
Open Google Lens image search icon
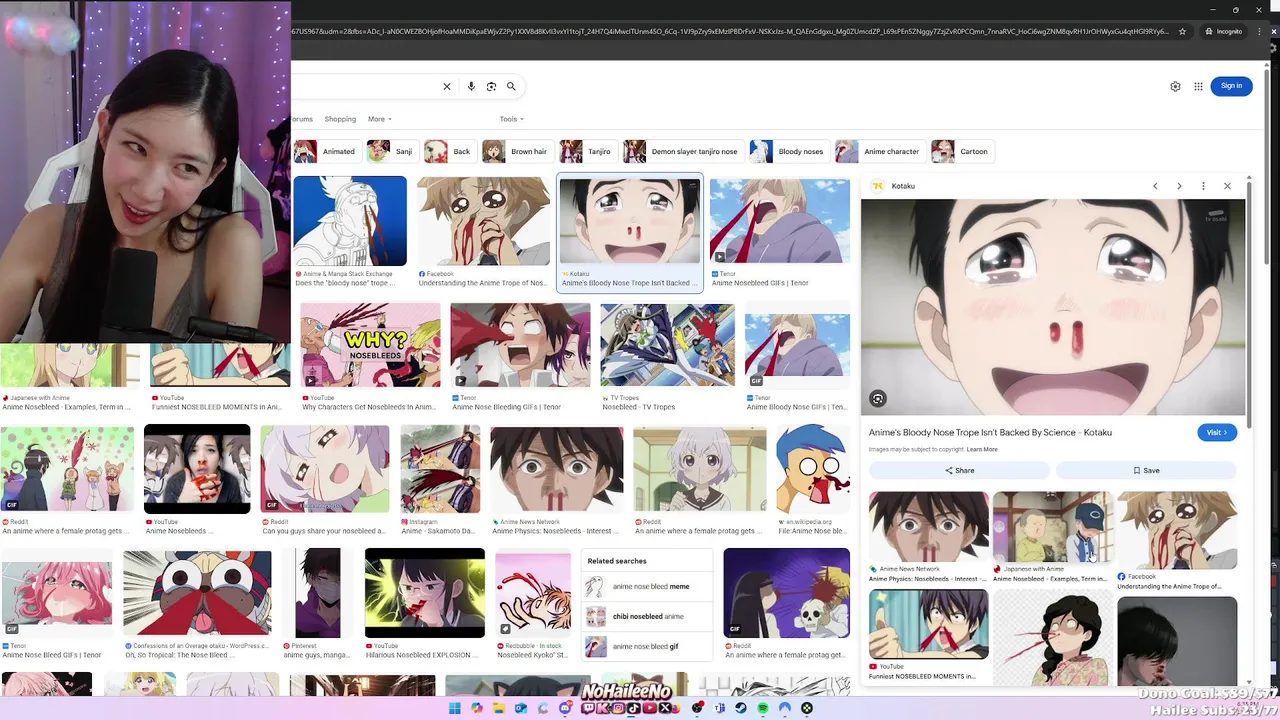491,87
